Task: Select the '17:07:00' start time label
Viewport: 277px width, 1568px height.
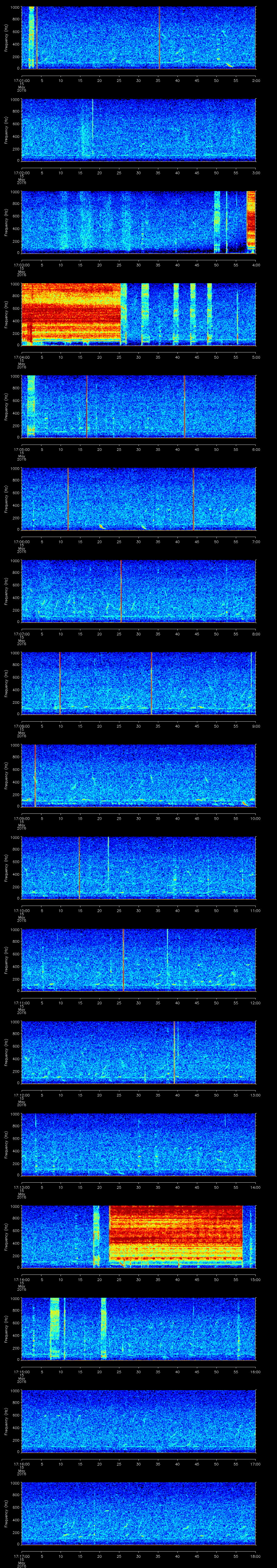Action: pyautogui.click(x=21, y=634)
